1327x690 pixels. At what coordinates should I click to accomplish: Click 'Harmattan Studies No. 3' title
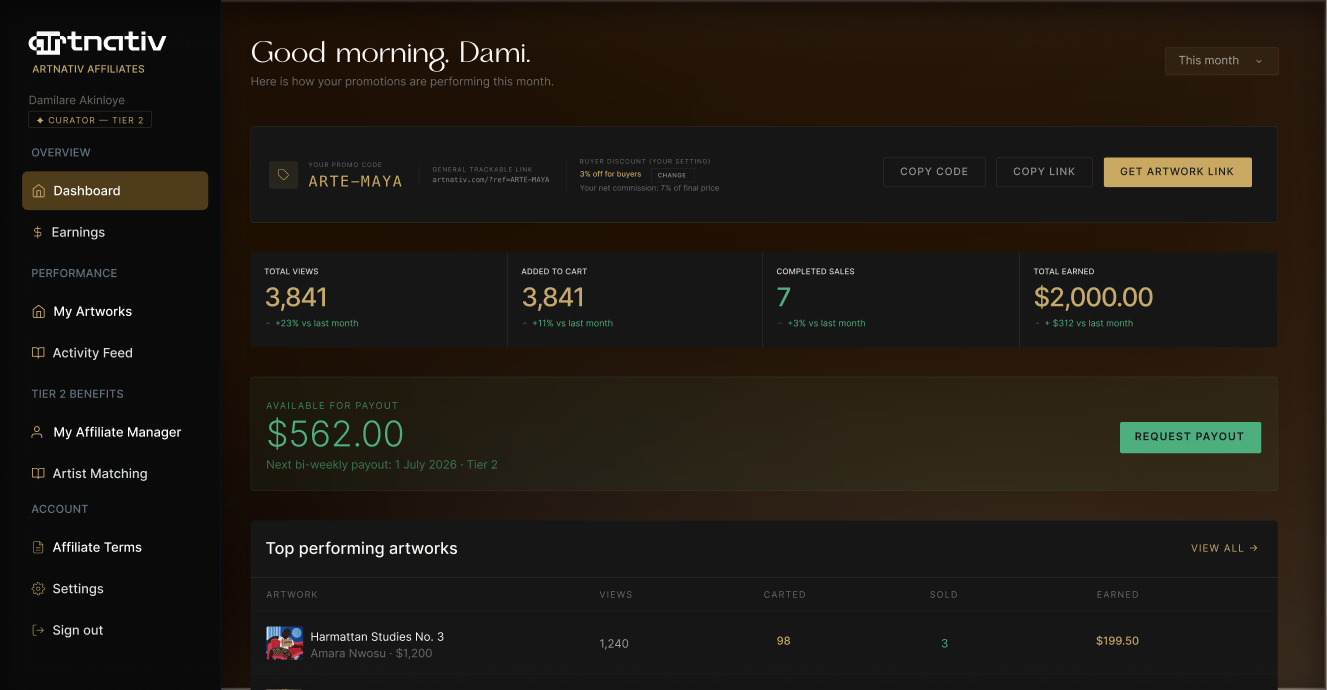click(x=377, y=637)
